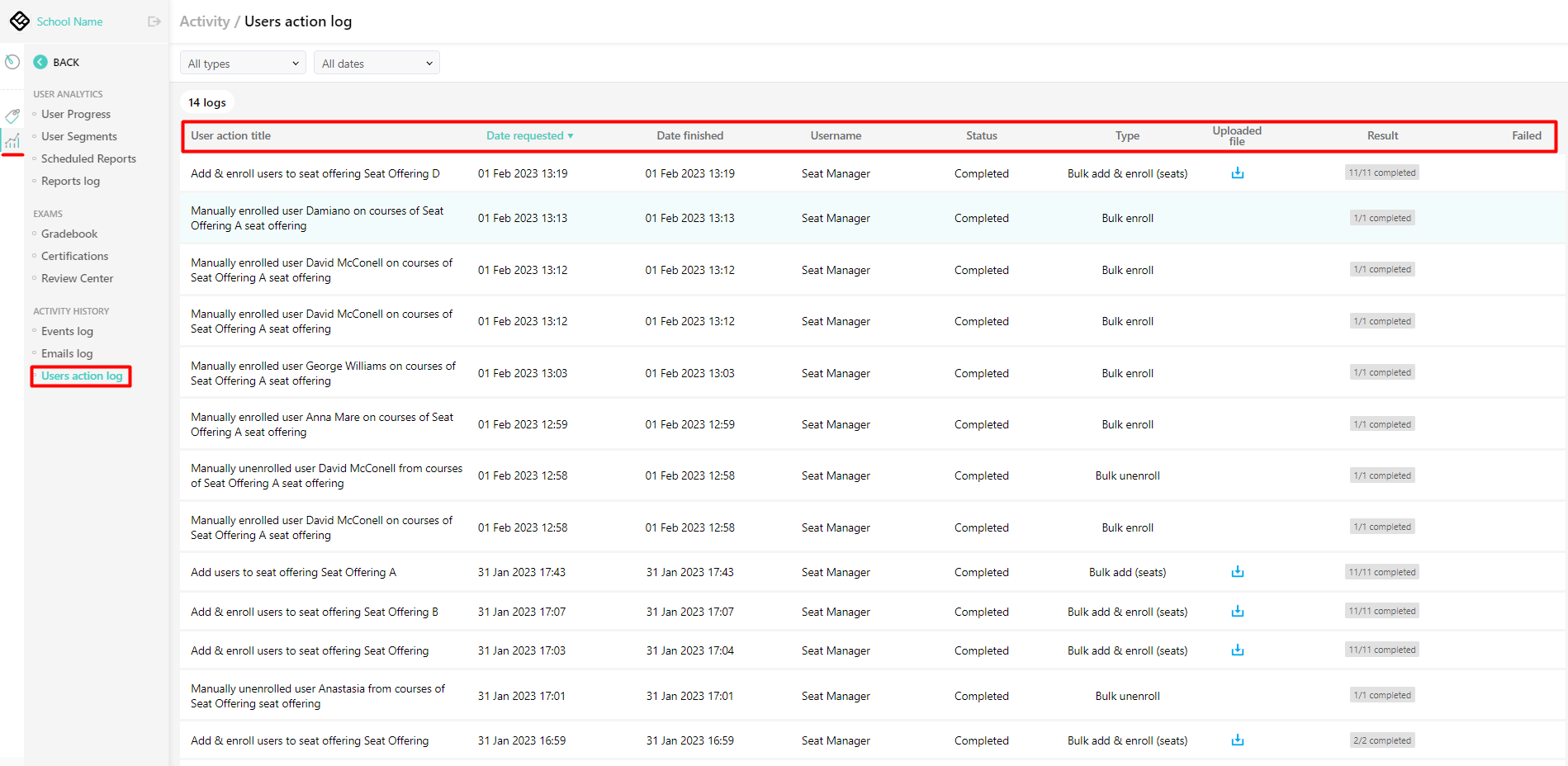Download uploaded file for Seat Offering A row
Screen dimensions: 1568x766
pyautogui.click(x=1236, y=572)
